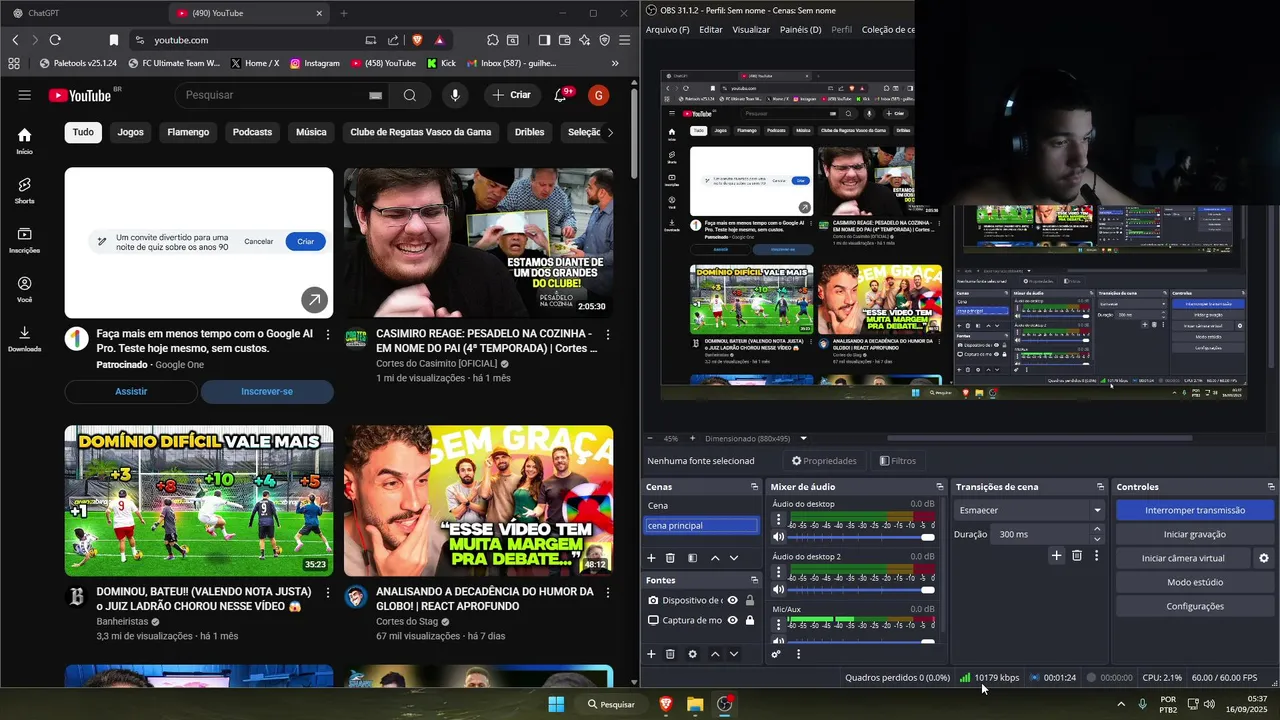The height and width of the screenshot is (720, 1280).
Task: Open the YouTube hamburger guide menu
Action: coord(24,95)
